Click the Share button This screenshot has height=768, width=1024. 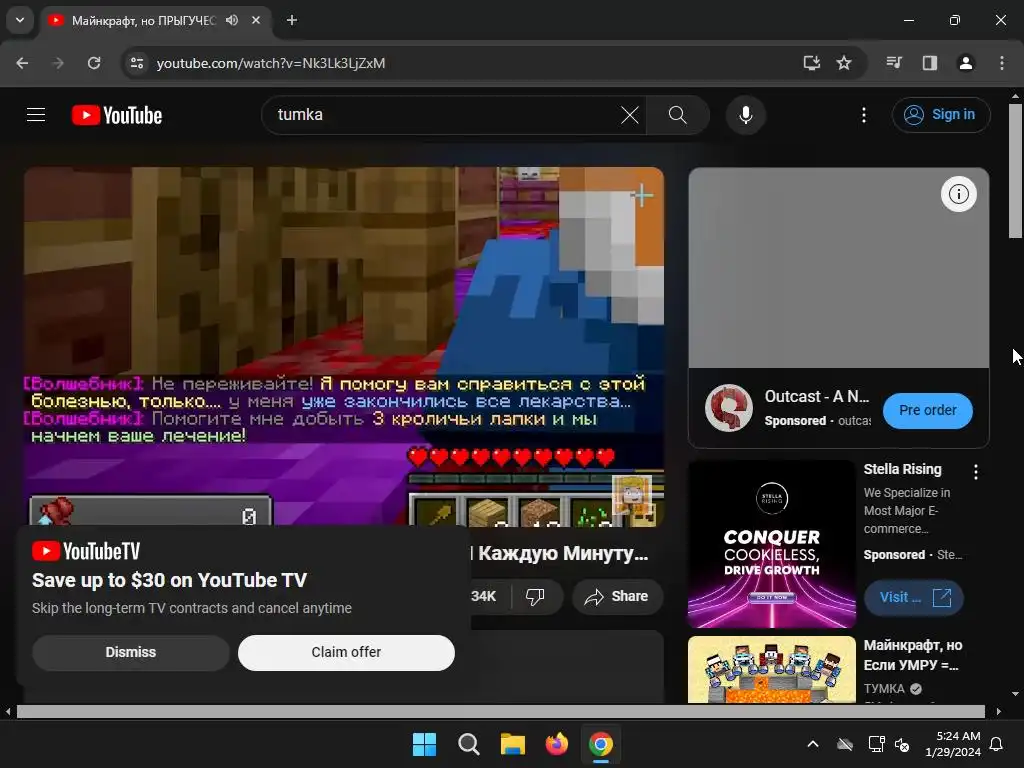click(617, 596)
